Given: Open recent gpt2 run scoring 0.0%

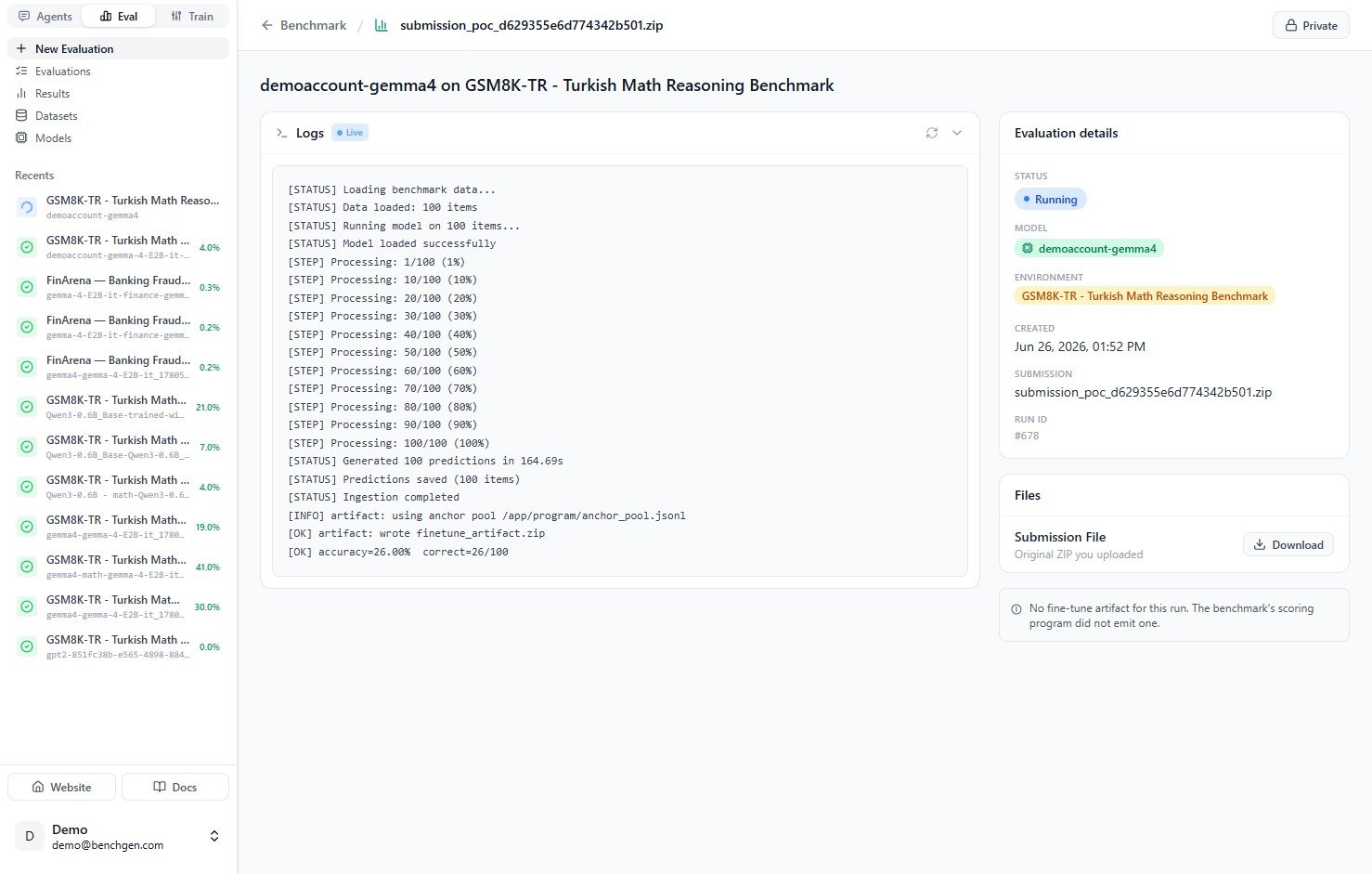Looking at the screenshot, I should [x=118, y=646].
